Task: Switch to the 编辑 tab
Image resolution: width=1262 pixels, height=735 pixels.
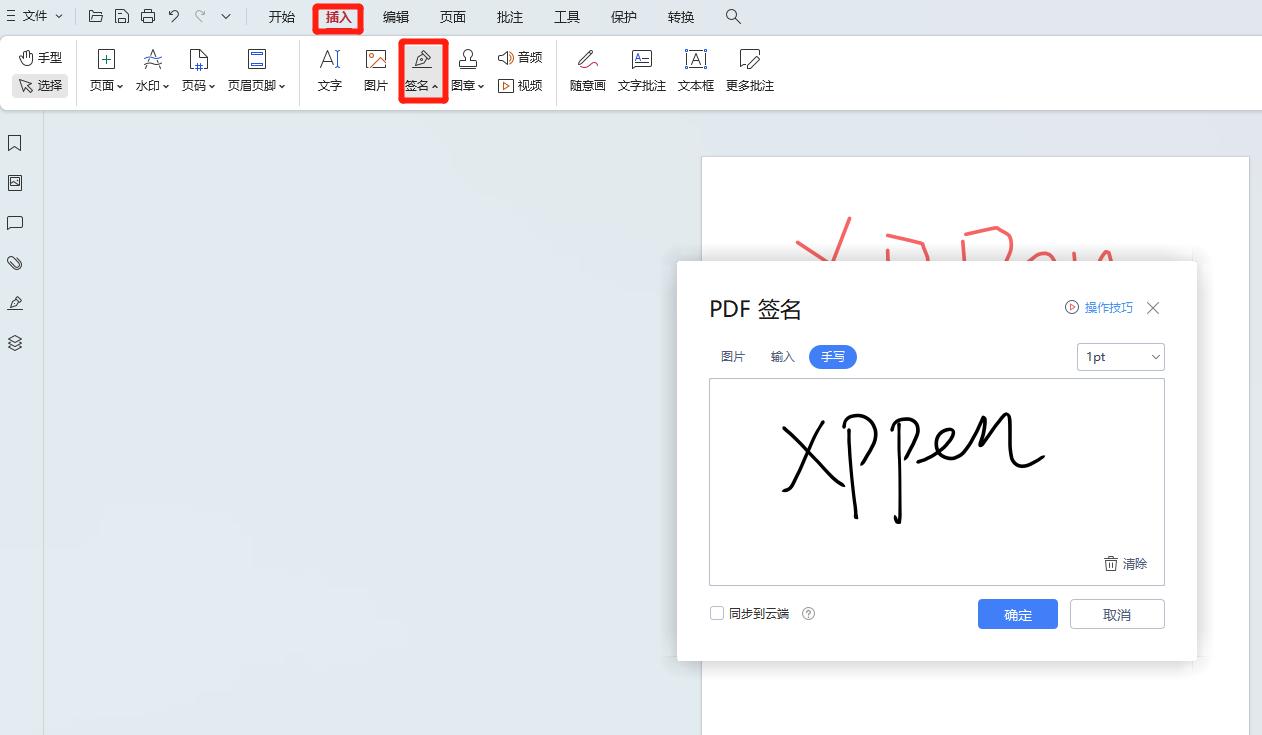Action: [396, 17]
